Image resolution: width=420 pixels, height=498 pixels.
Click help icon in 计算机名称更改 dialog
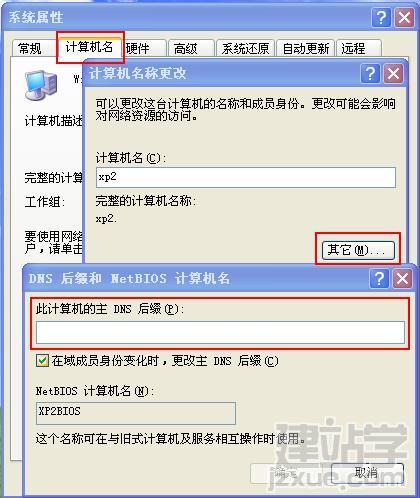tap(370, 73)
